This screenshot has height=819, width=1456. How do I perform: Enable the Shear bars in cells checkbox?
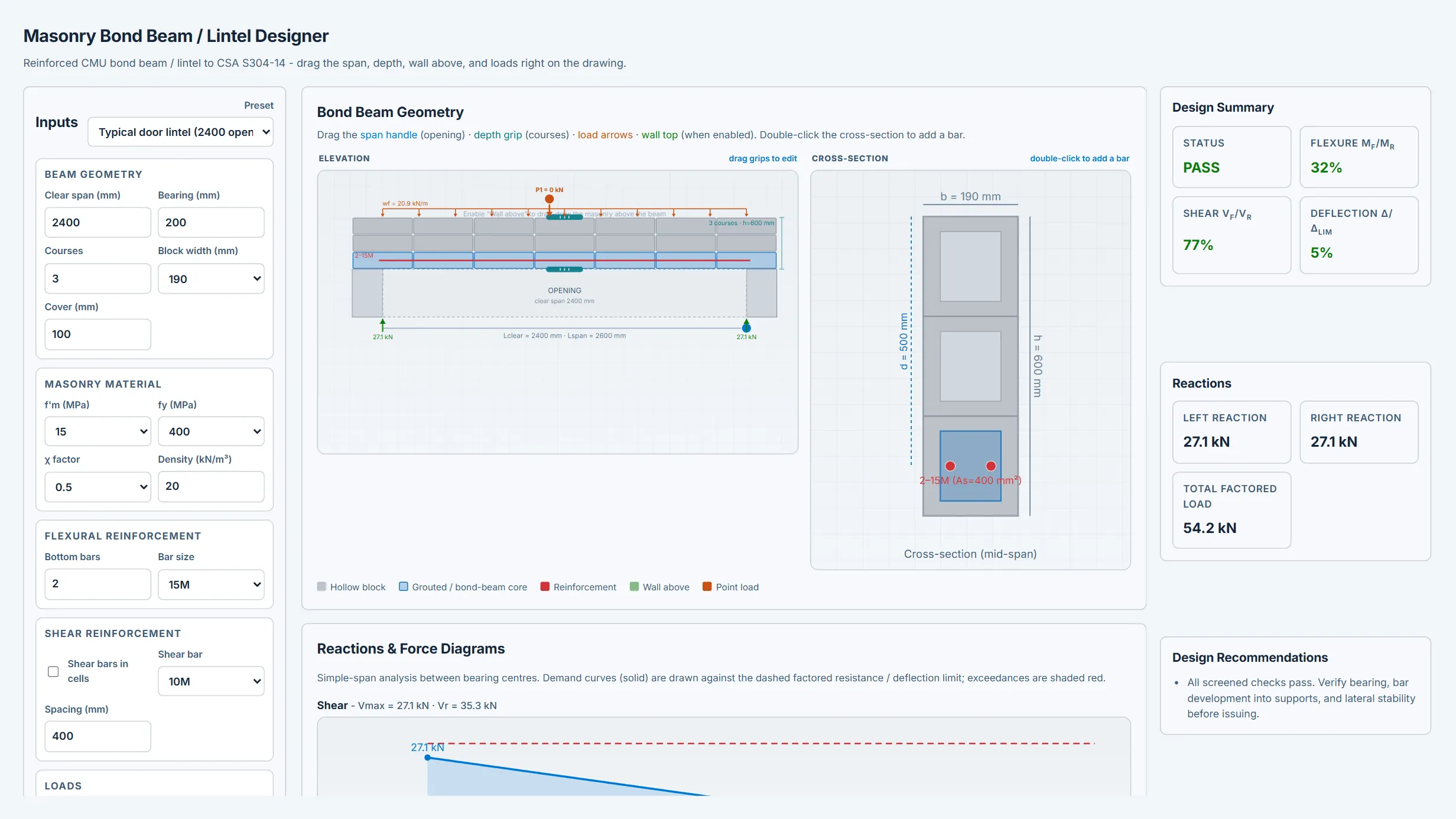pos(53,671)
